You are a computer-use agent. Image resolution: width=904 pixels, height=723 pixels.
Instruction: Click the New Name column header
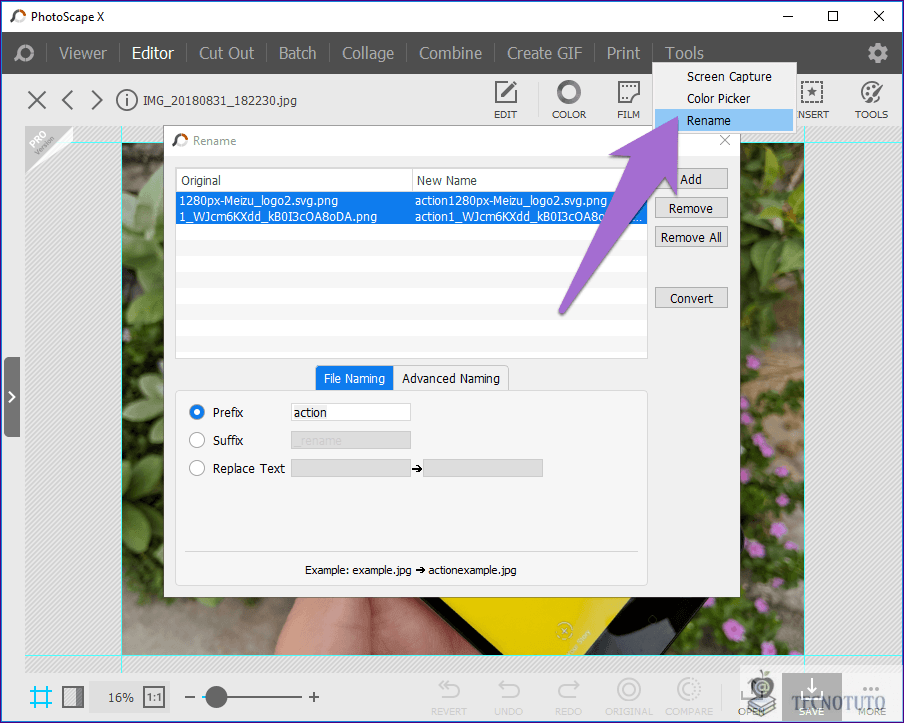(x=529, y=180)
